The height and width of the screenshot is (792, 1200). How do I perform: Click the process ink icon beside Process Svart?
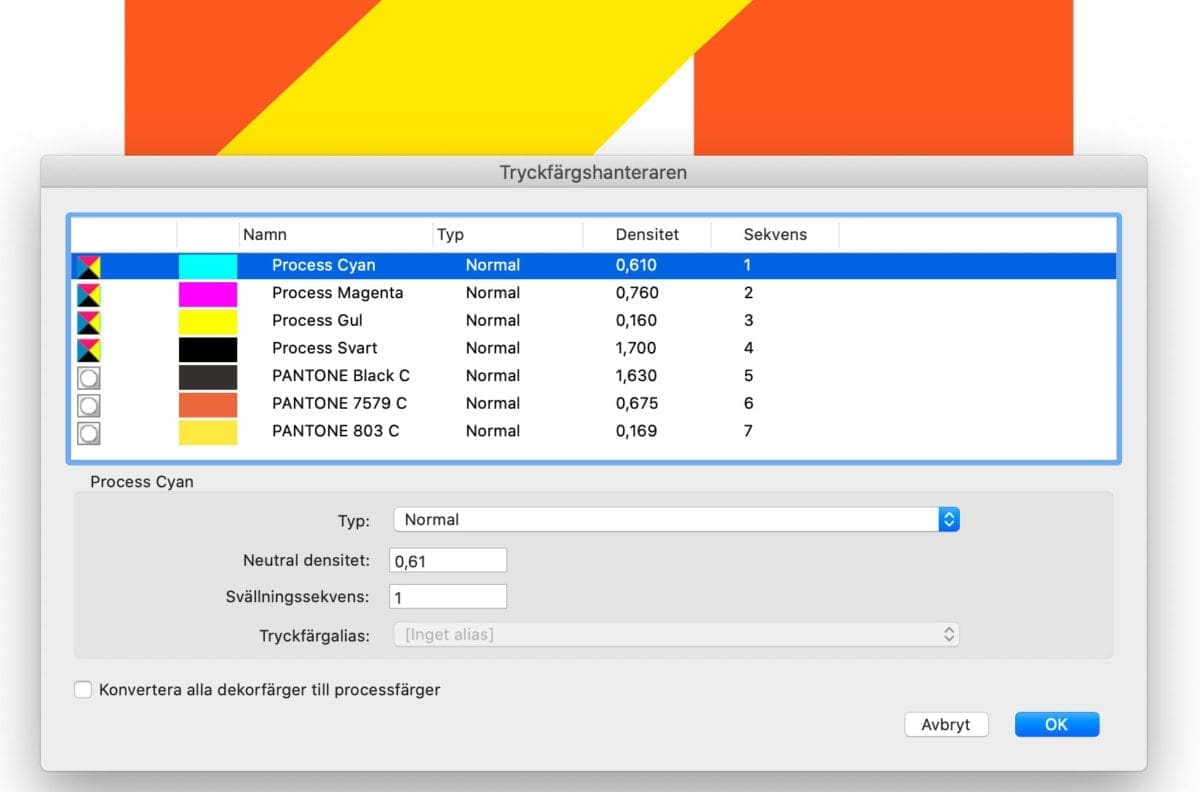click(x=89, y=349)
